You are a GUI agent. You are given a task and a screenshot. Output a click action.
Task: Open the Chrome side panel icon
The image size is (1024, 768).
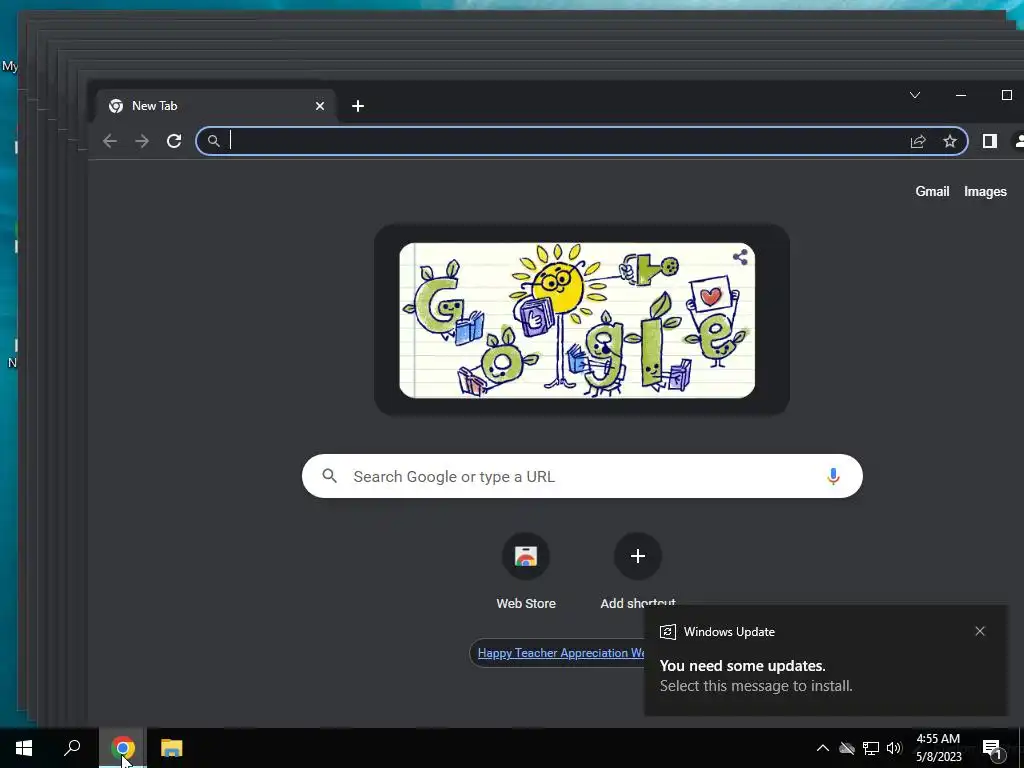[990, 141]
